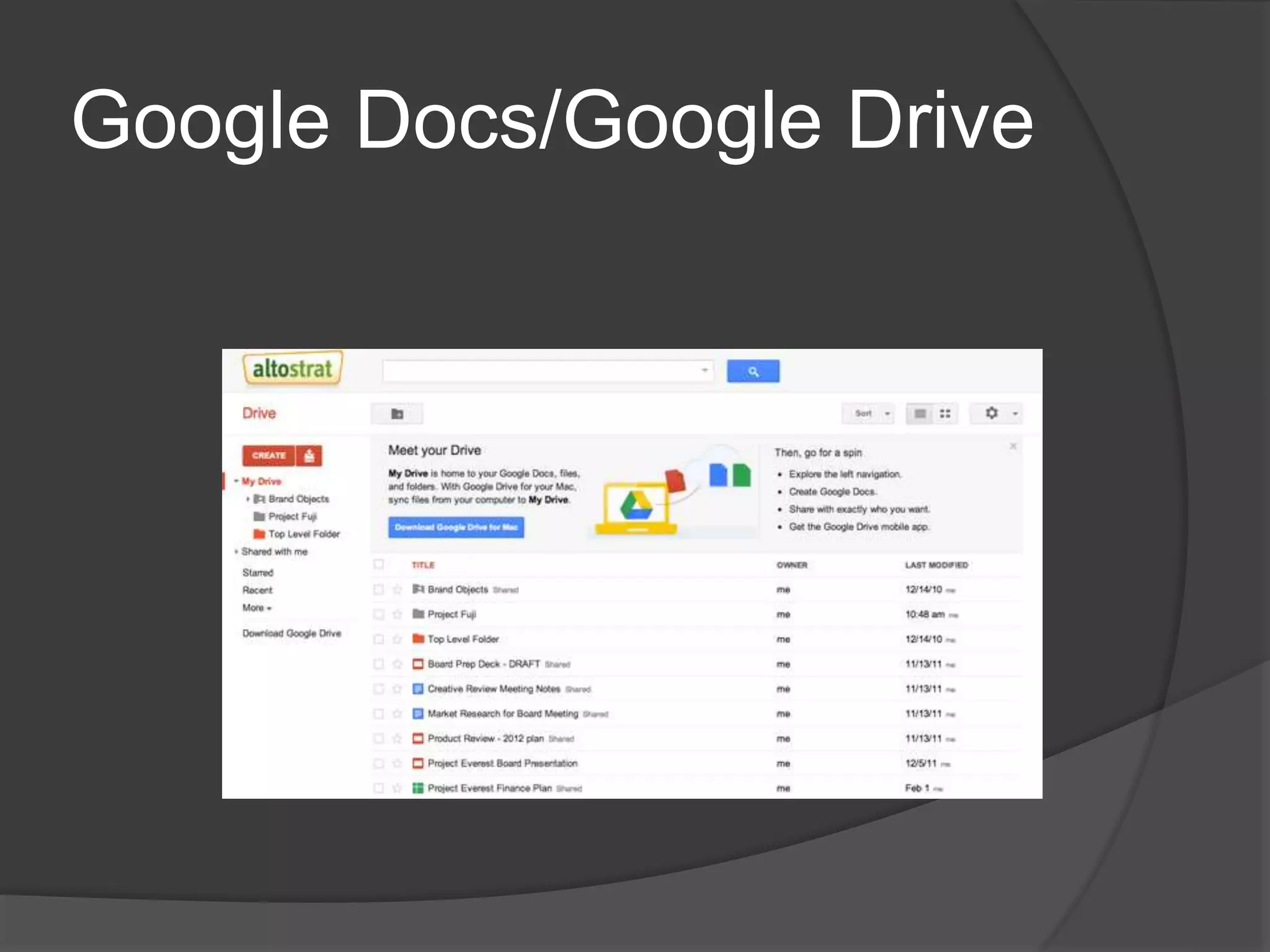Image resolution: width=1270 pixels, height=952 pixels.
Task: Click Creative Review Meeting Notes document icon
Action: (x=418, y=689)
